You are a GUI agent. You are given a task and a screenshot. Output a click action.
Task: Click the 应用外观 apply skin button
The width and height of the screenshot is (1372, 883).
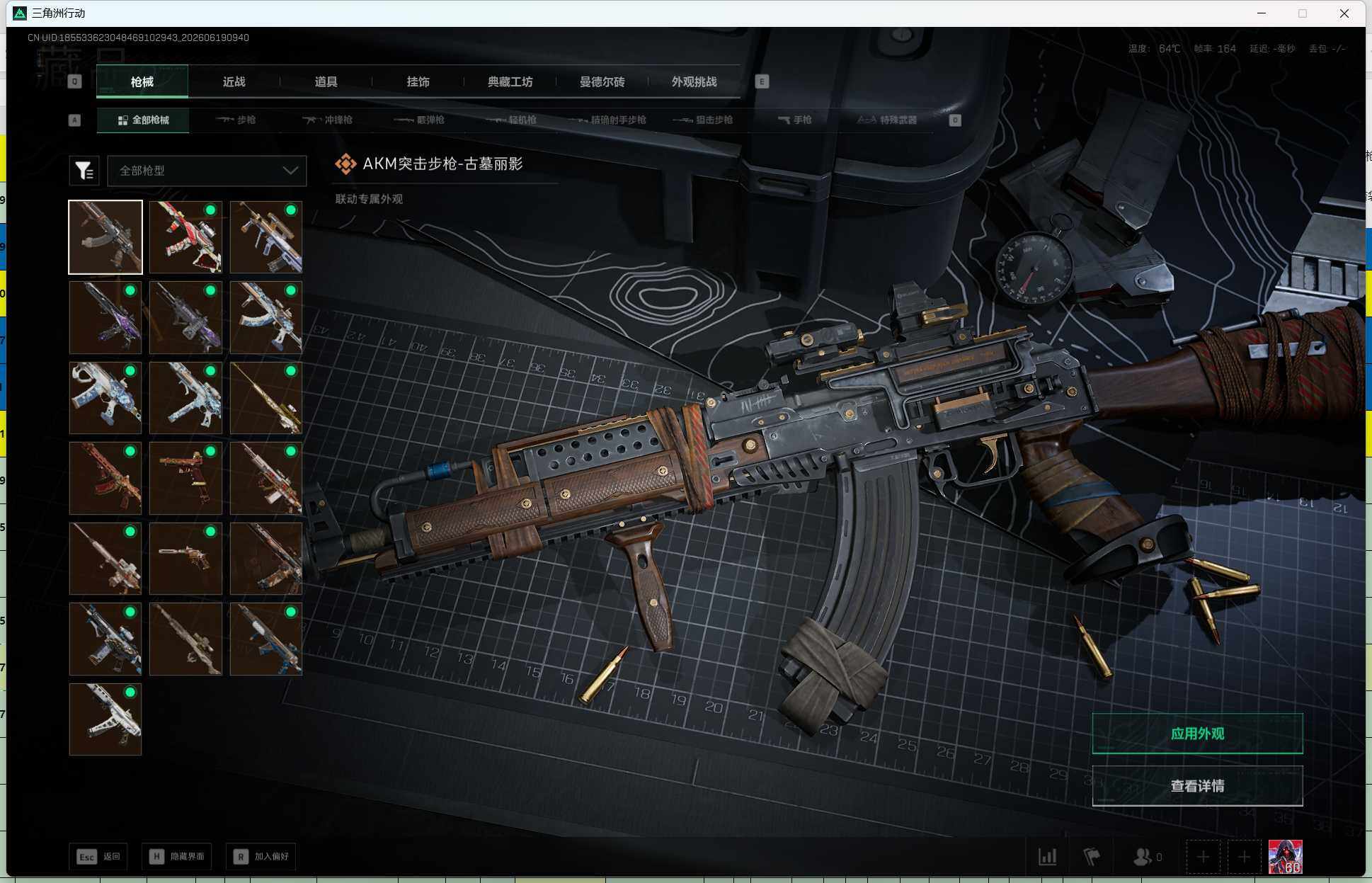[1197, 734]
